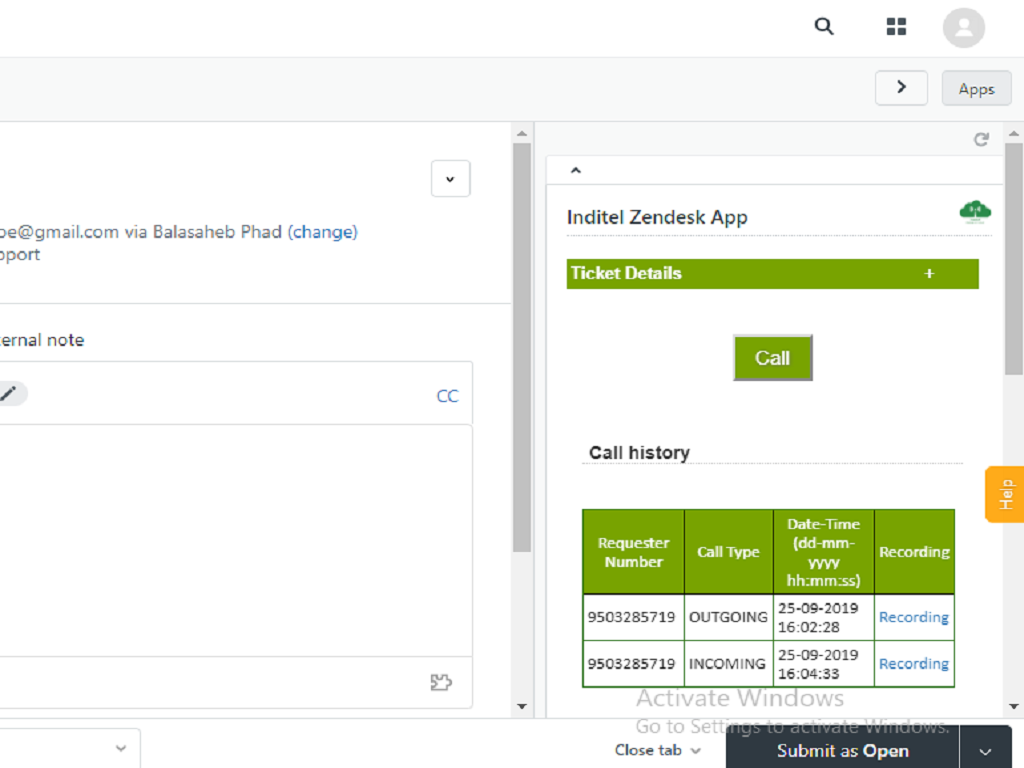Click the CC link
Screen dimensions: 1024x768
(x=447, y=396)
